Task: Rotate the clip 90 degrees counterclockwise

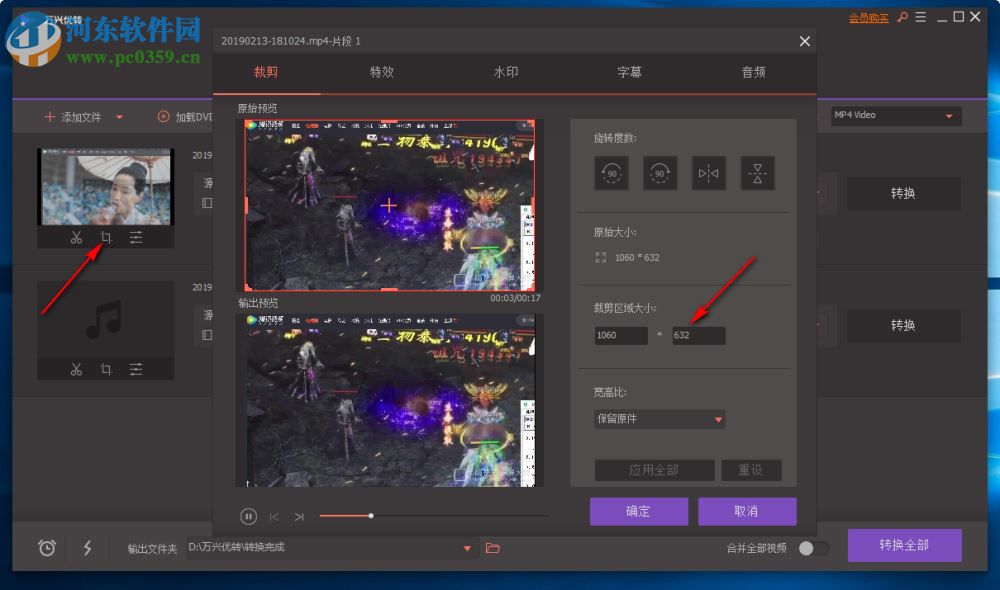Action: click(611, 172)
